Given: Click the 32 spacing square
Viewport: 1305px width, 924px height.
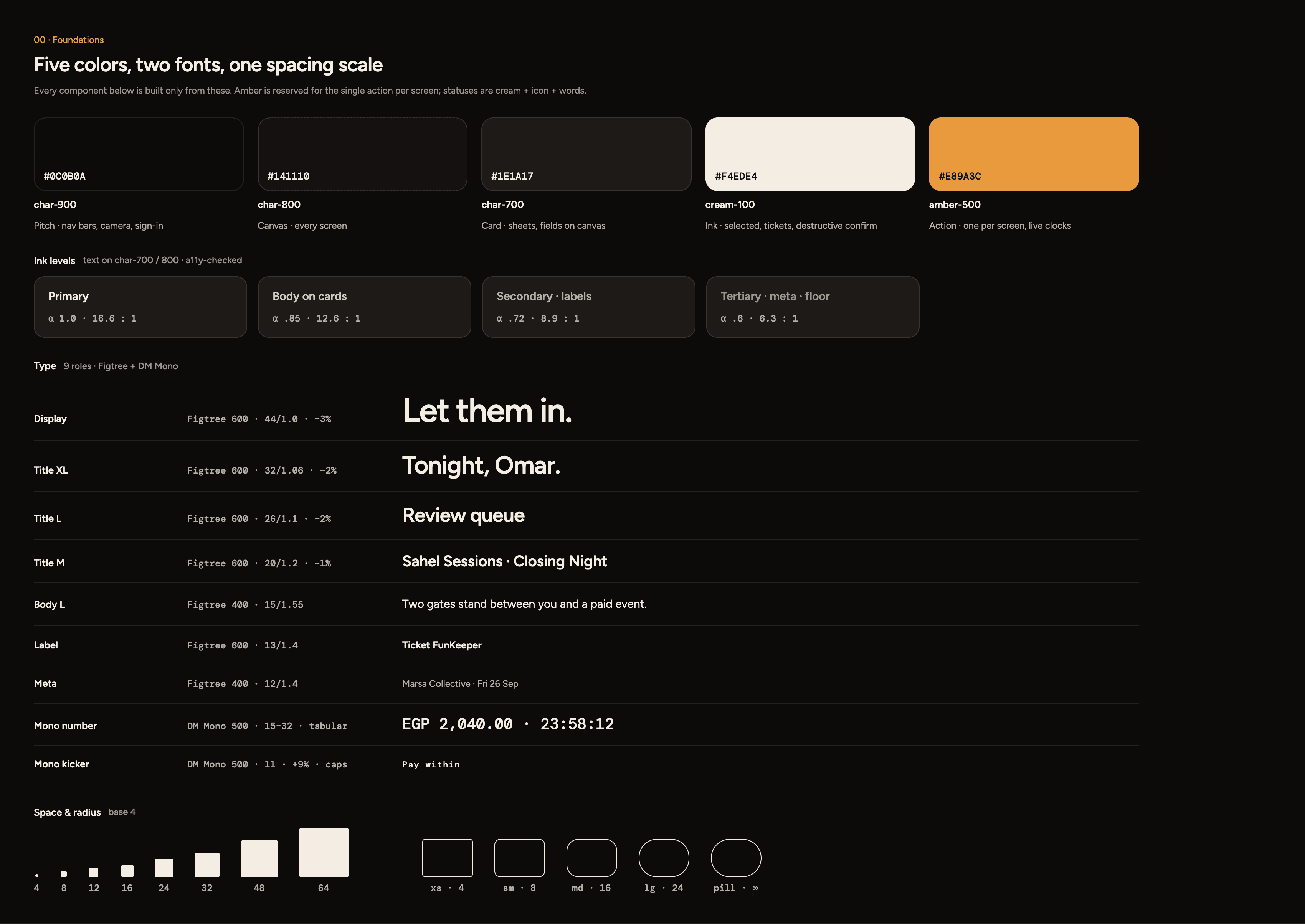Looking at the screenshot, I should point(207,865).
